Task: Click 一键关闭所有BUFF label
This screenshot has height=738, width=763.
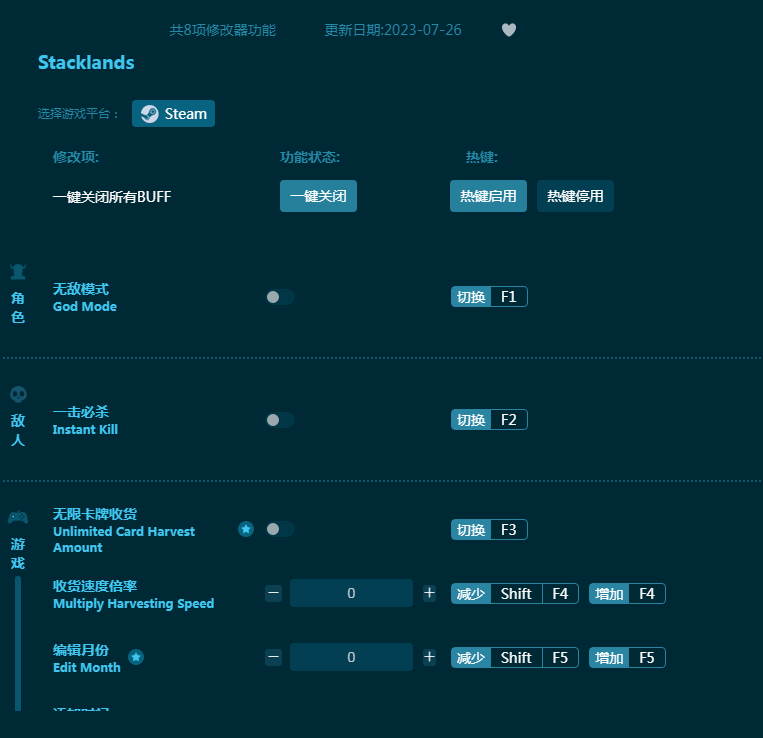Action: pos(112,197)
